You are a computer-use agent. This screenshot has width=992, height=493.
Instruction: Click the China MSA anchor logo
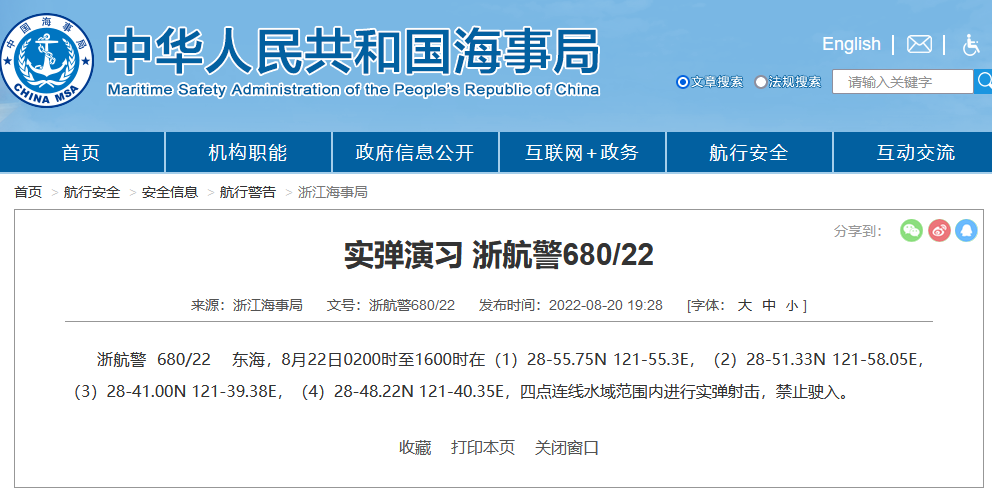[46, 61]
